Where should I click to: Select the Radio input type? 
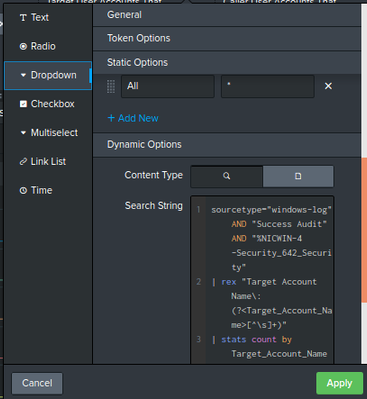pos(48,46)
